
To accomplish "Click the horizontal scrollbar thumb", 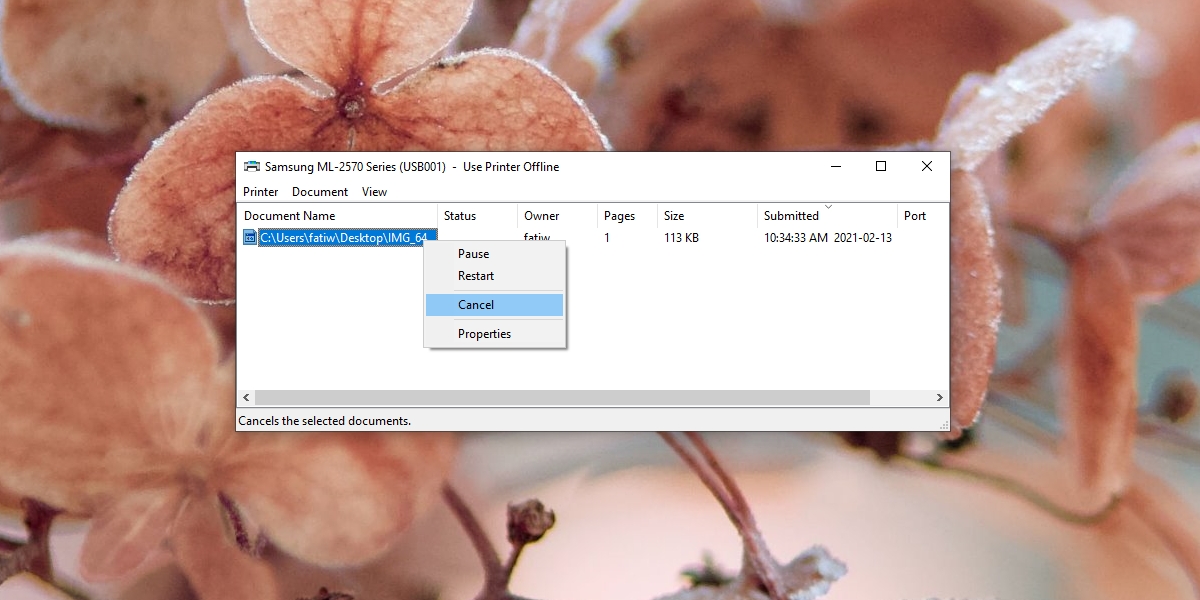I will pyautogui.click(x=562, y=398).
